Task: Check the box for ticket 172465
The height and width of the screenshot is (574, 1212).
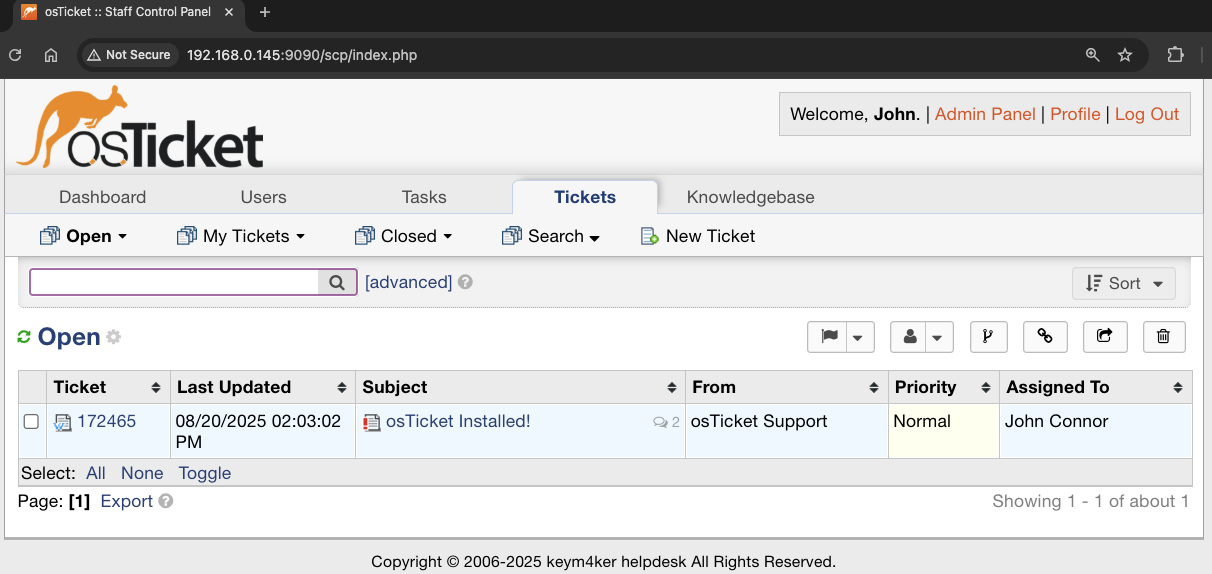Action: pyautogui.click(x=31, y=422)
